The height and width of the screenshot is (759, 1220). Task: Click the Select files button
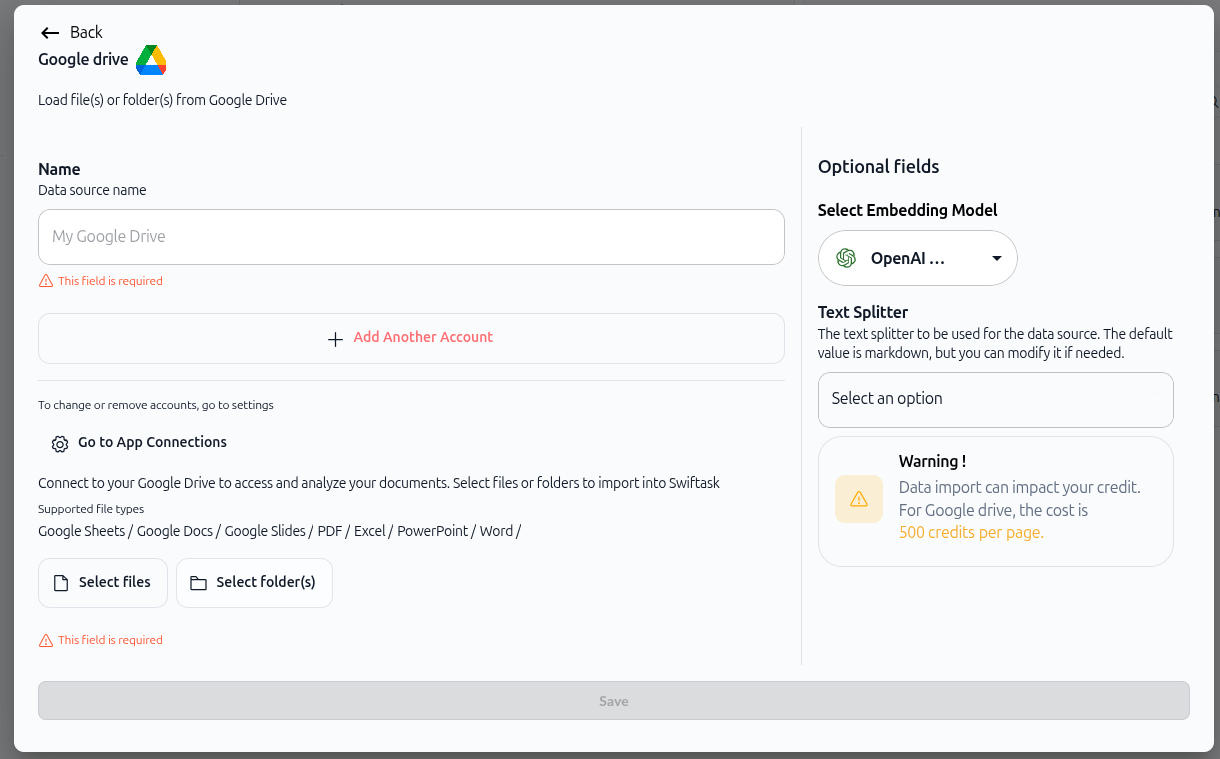coord(102,583)
